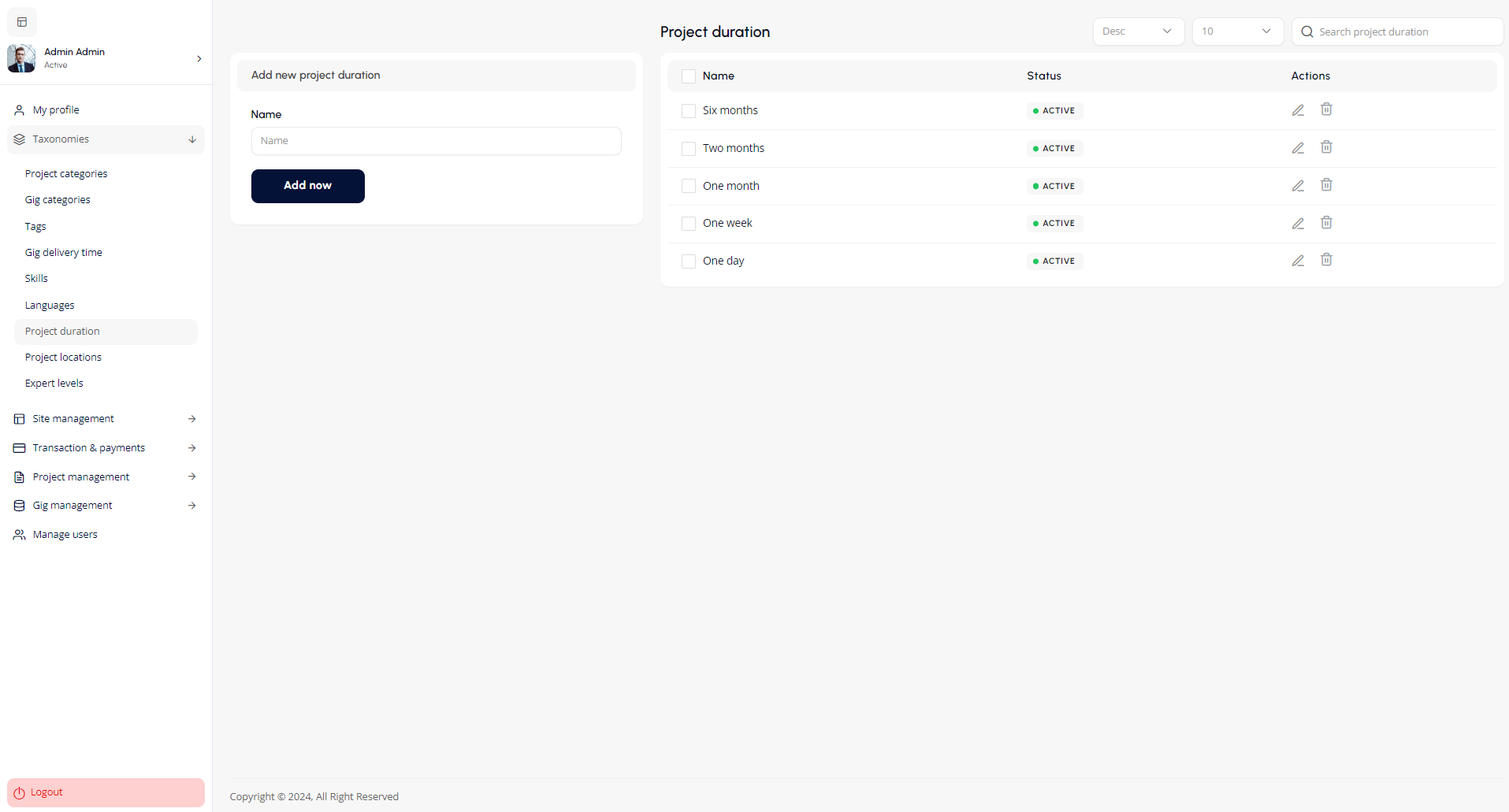
Task: Open the 10 per-page dropdown
Action: pyautogui.click(x=1237, y=32)
